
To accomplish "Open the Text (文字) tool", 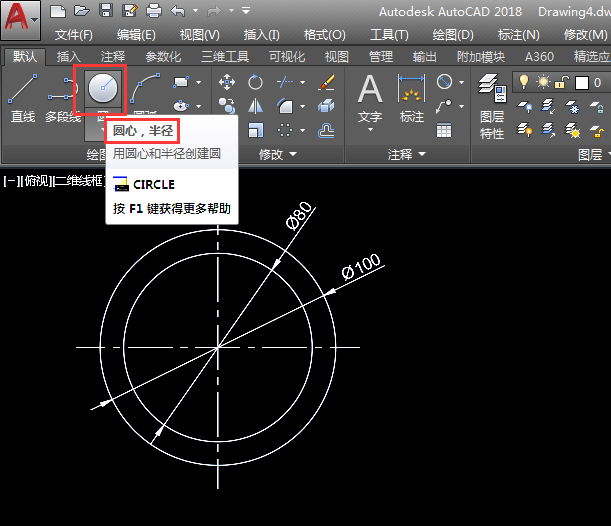I will pos(370,97).
